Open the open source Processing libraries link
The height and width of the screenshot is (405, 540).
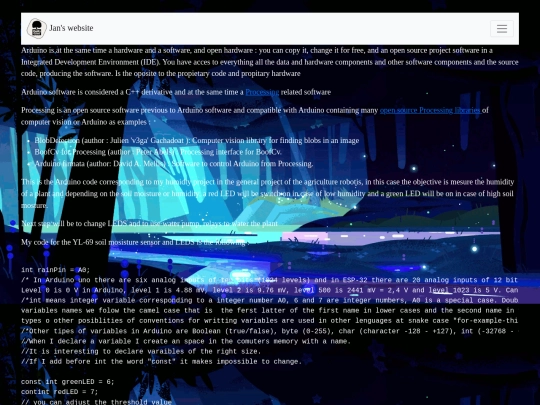pyautogui.click(x=430, y=110)
